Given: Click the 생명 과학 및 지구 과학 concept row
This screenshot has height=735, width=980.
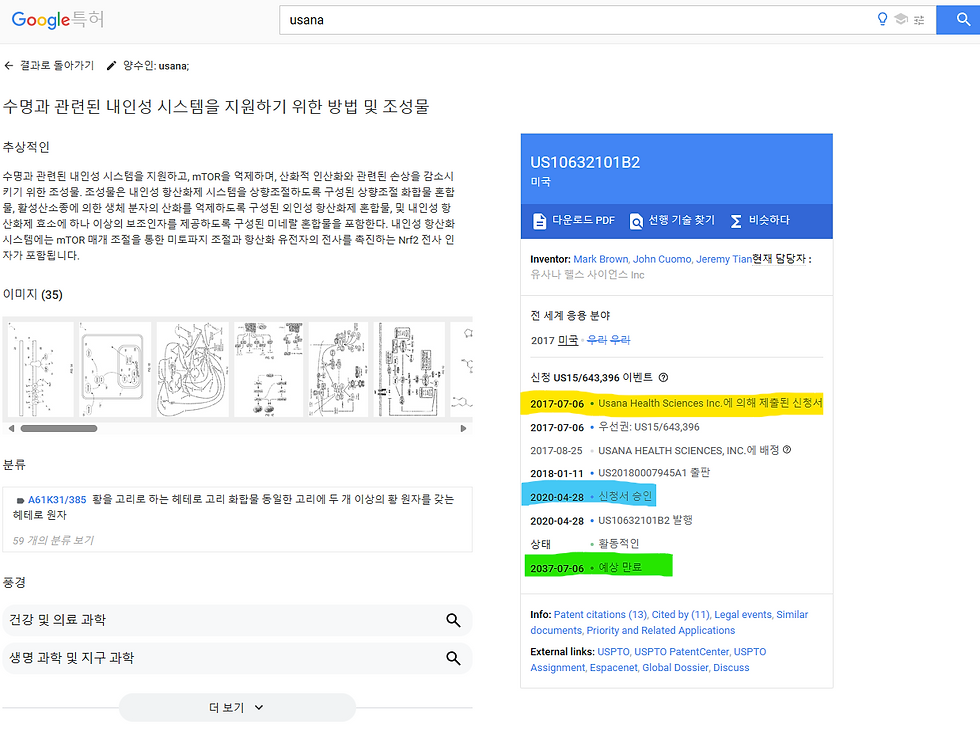Looking at the screenshot, I should pyautogui.click(x=237, y=658).
